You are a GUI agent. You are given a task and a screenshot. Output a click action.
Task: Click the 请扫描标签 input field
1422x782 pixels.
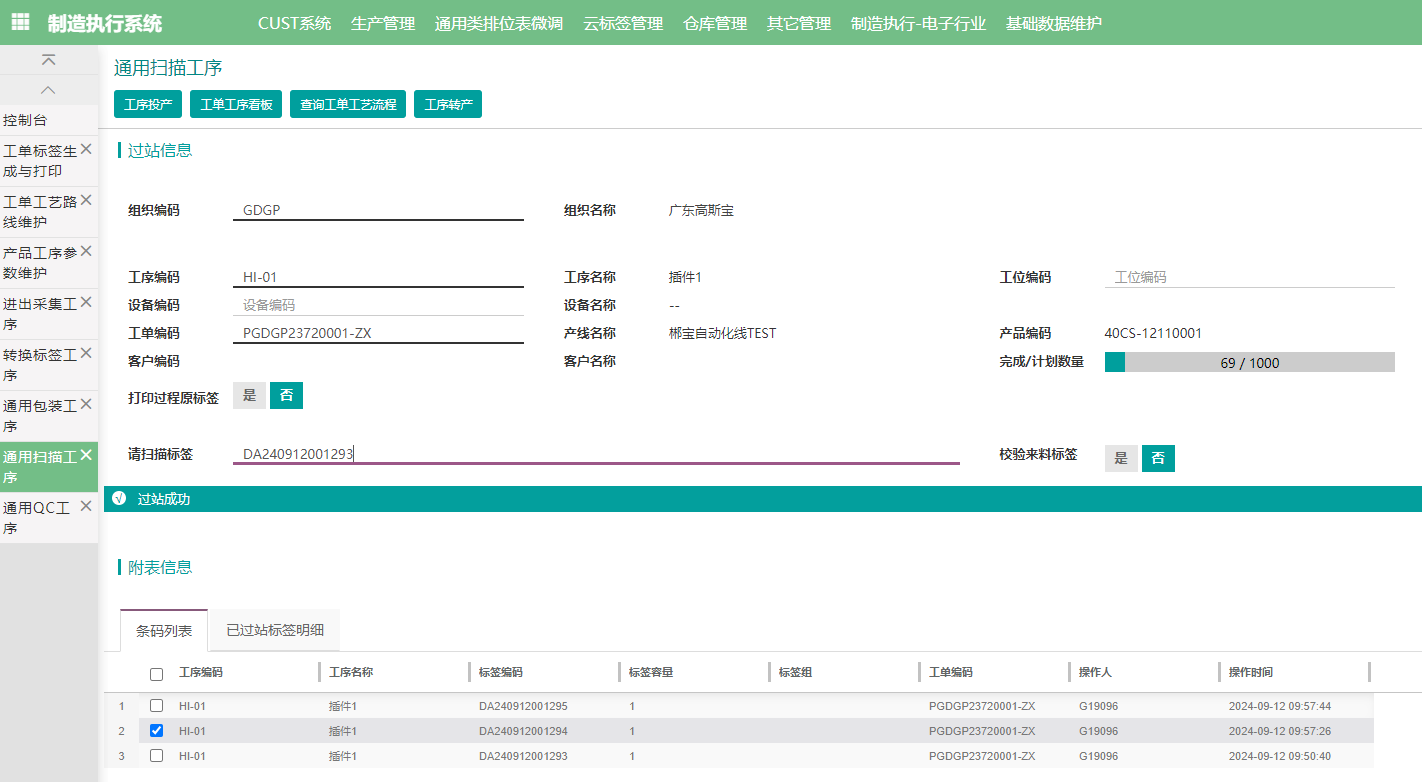point(596,454)
